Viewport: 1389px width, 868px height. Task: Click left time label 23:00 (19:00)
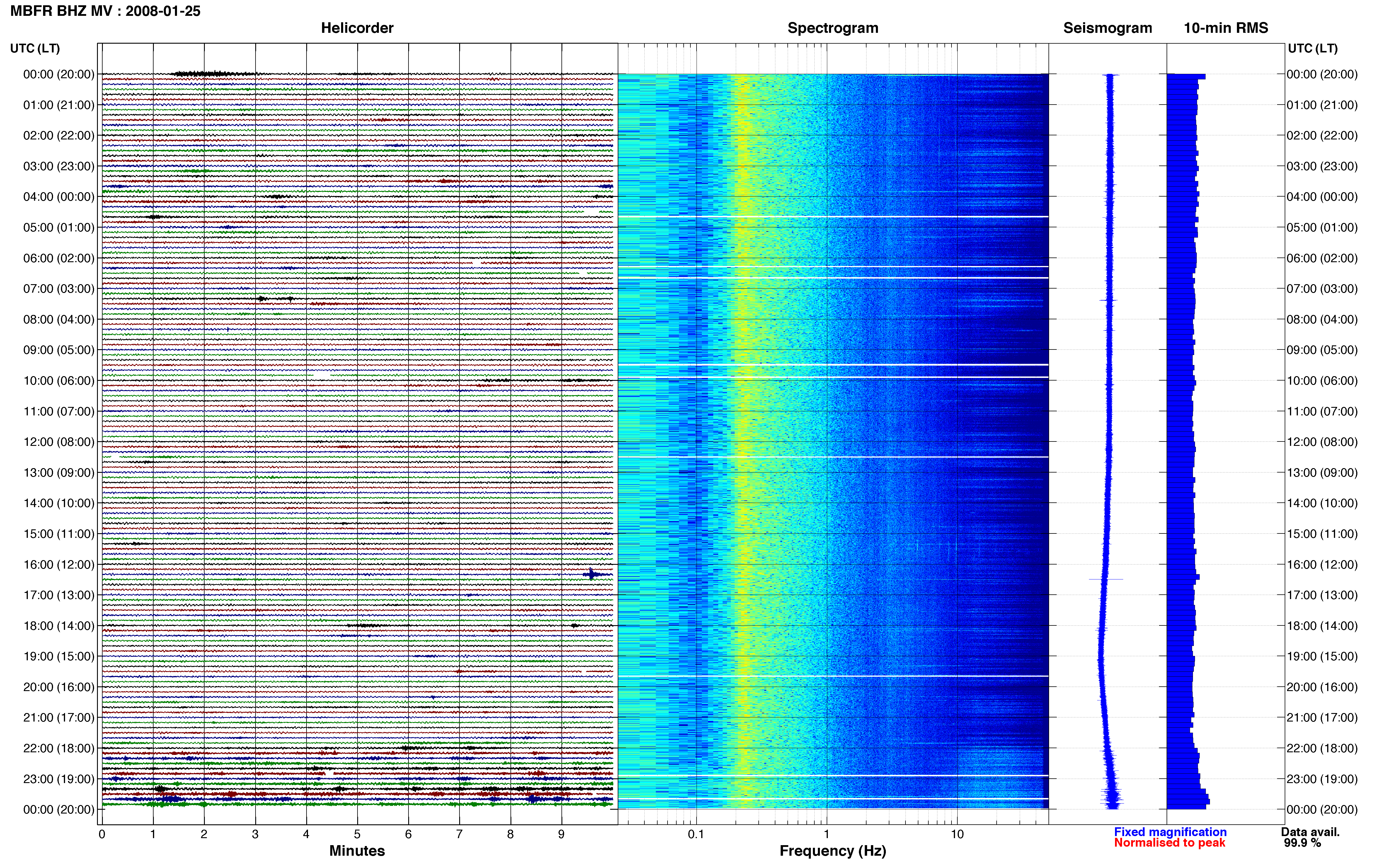click(59, 779)
